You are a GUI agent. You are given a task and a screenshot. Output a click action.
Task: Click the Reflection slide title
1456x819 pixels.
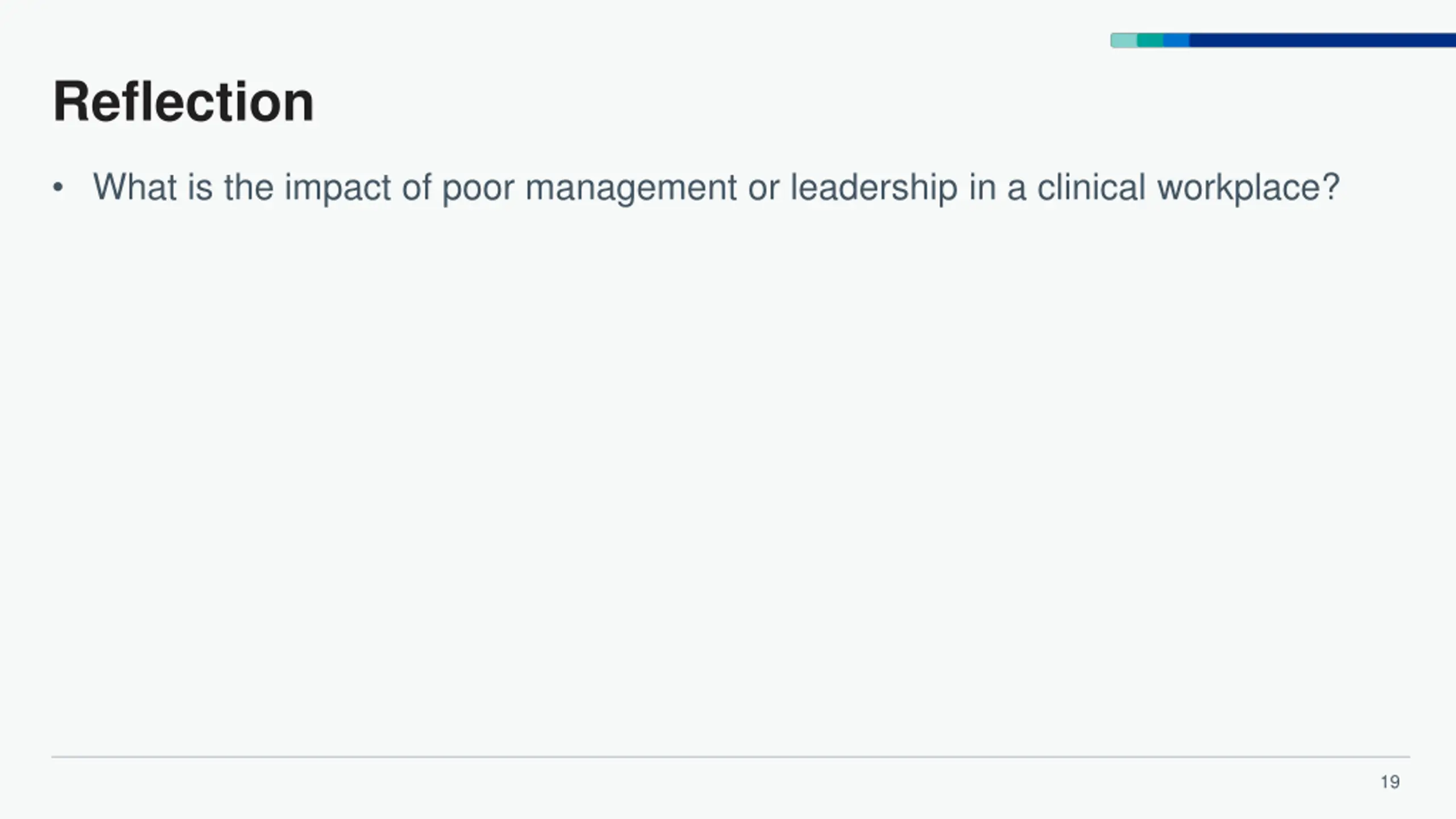point(183,102)
